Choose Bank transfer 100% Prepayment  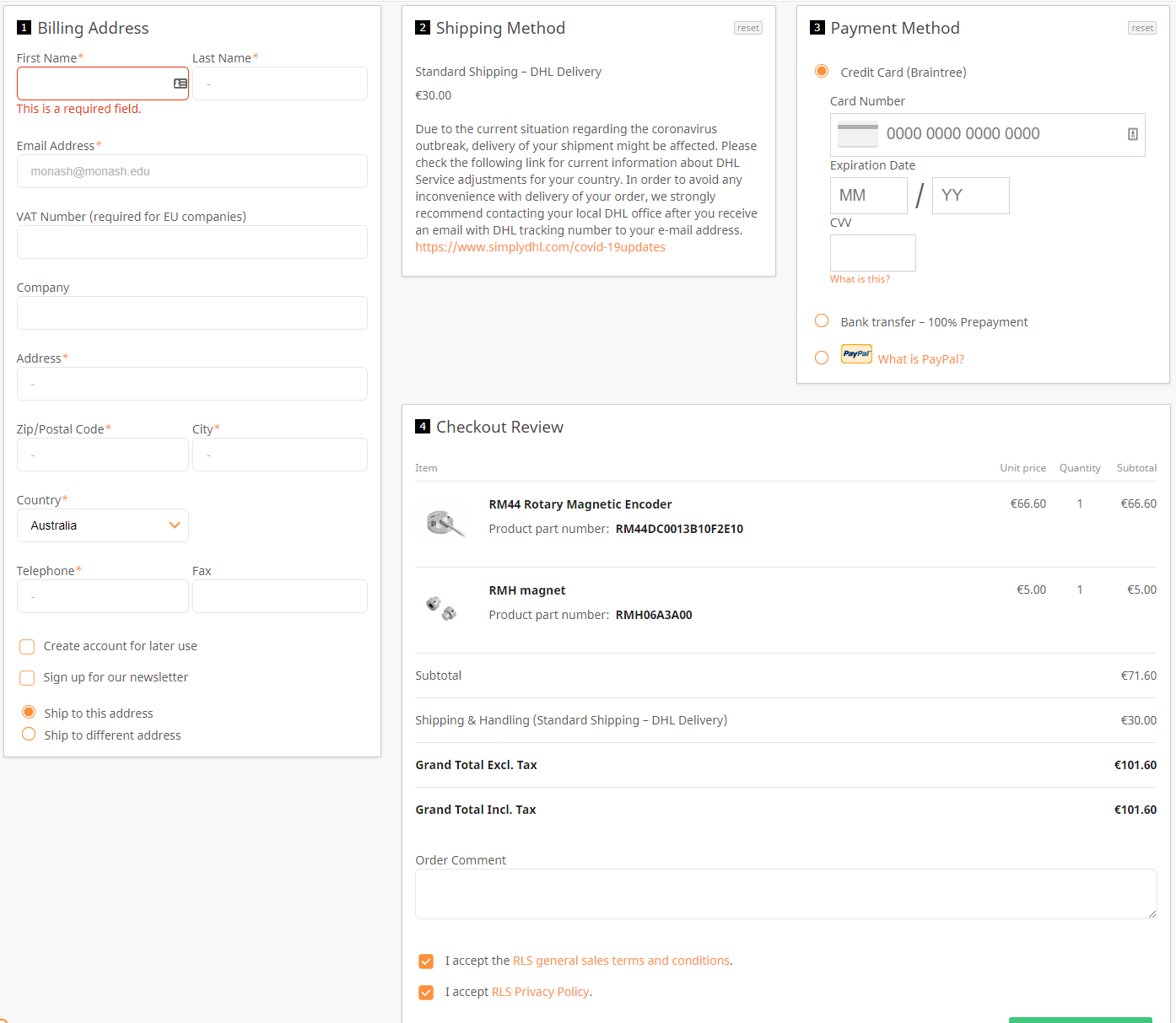[x=822, y=321]
